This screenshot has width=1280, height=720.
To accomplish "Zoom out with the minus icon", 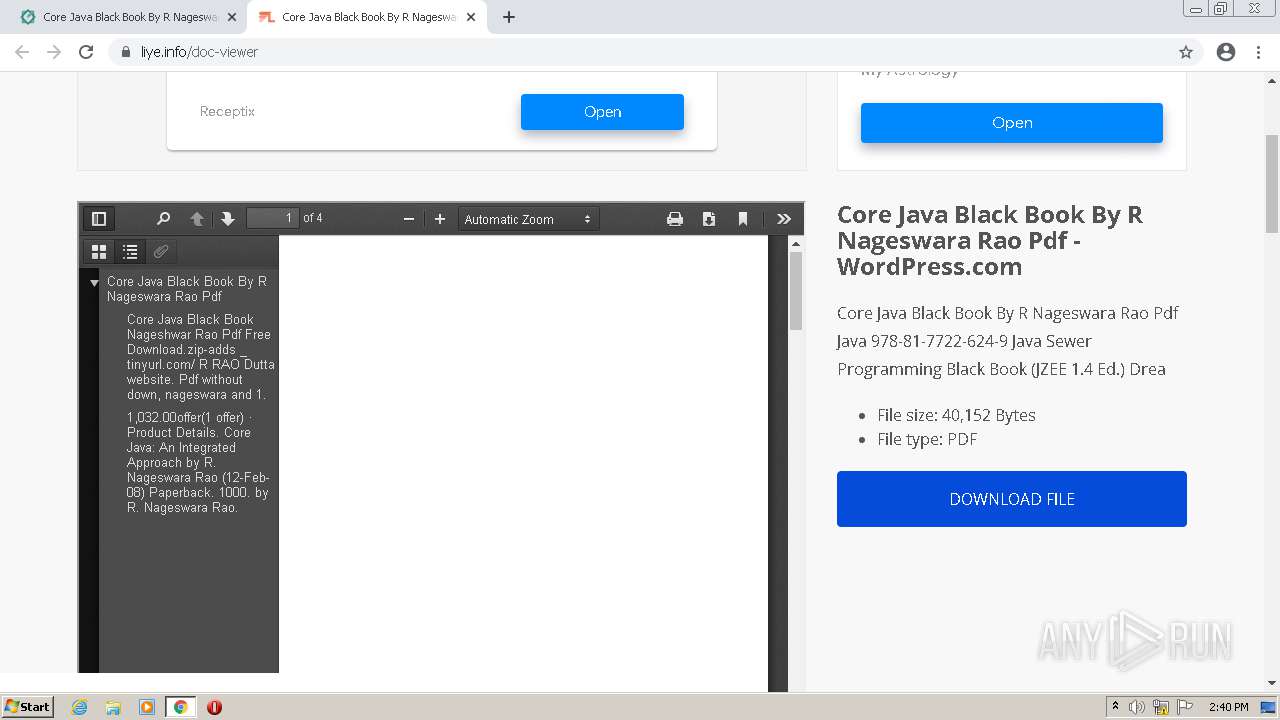I will 409,219.
